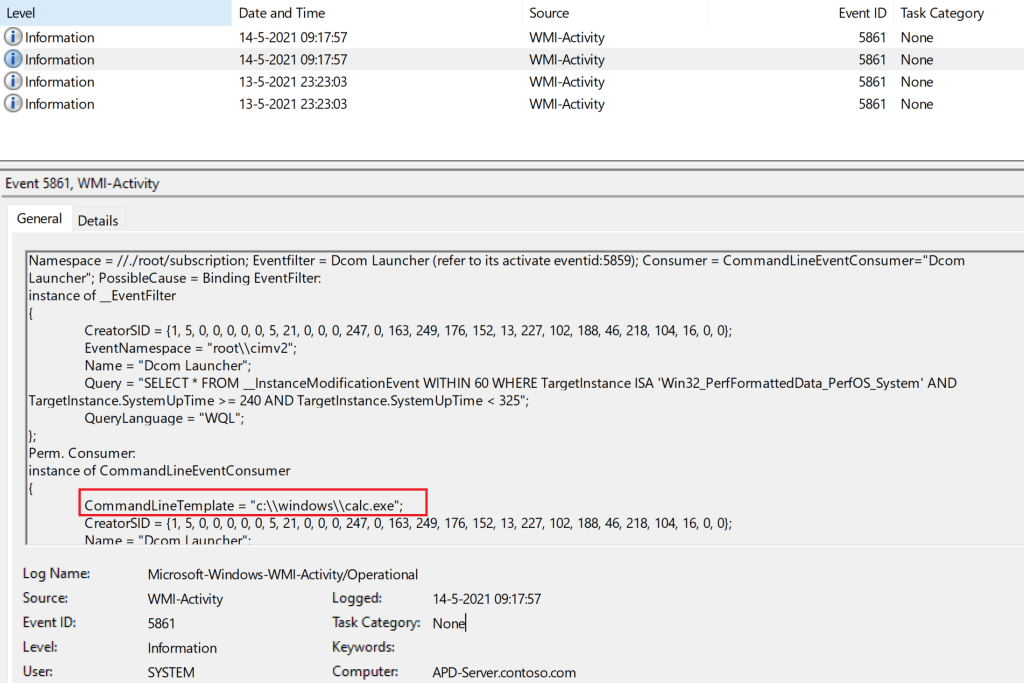
Task: Switch to the General tab
Action: pyautogui.click(x=39, y=219)
